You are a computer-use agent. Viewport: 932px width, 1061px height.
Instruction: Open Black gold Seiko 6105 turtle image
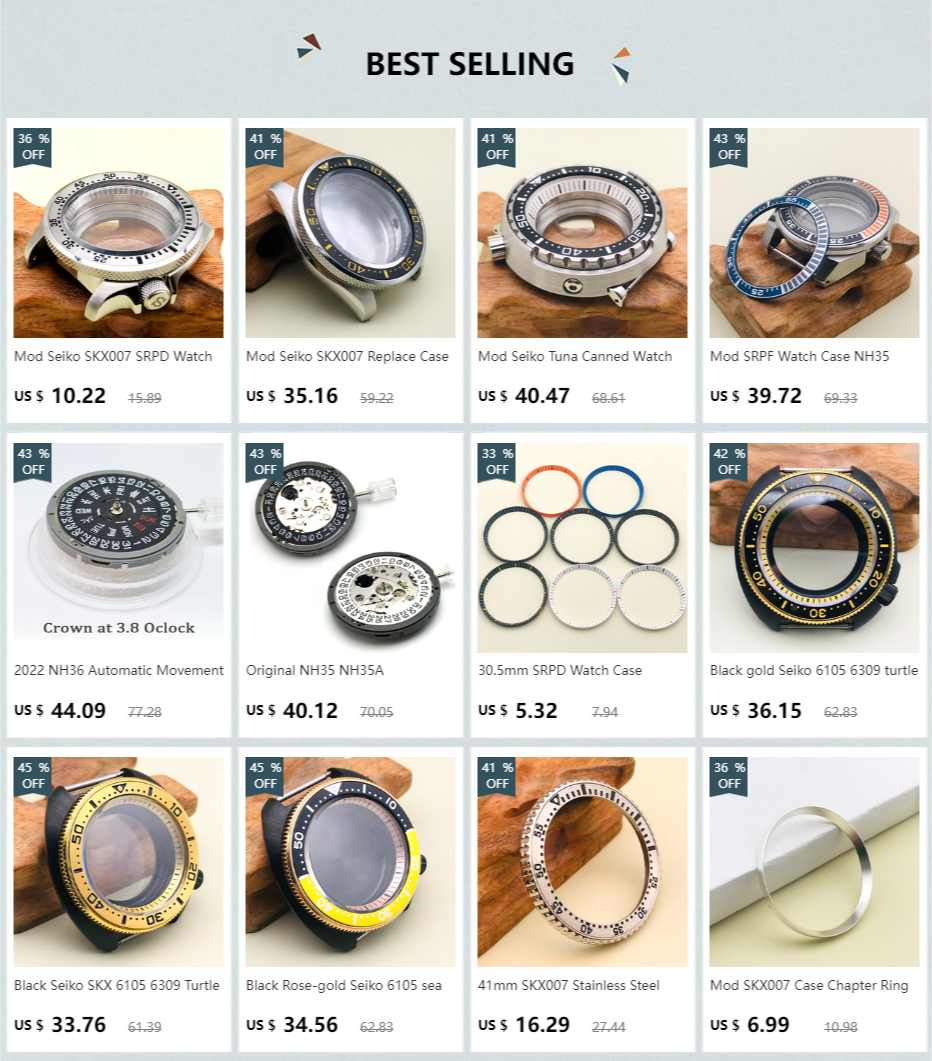point(814,547)
